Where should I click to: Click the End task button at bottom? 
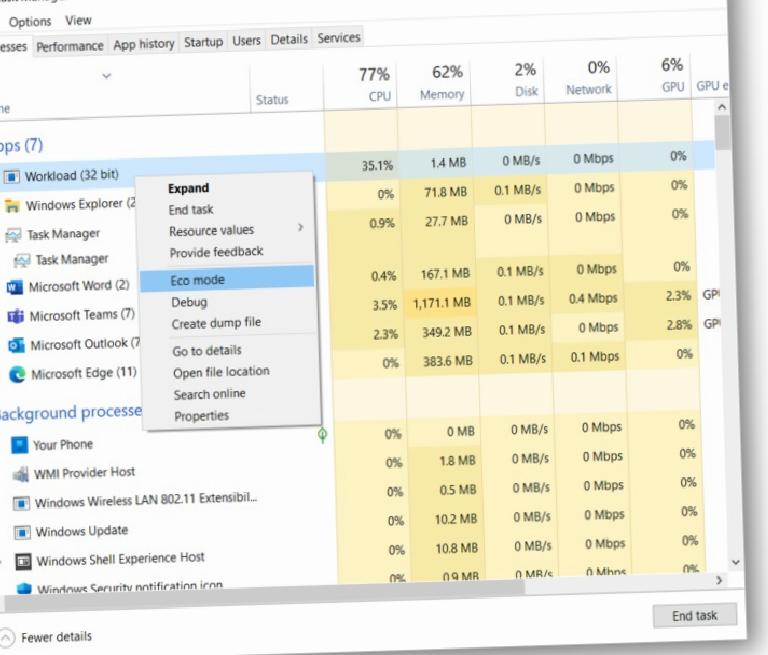pos(695,616)
